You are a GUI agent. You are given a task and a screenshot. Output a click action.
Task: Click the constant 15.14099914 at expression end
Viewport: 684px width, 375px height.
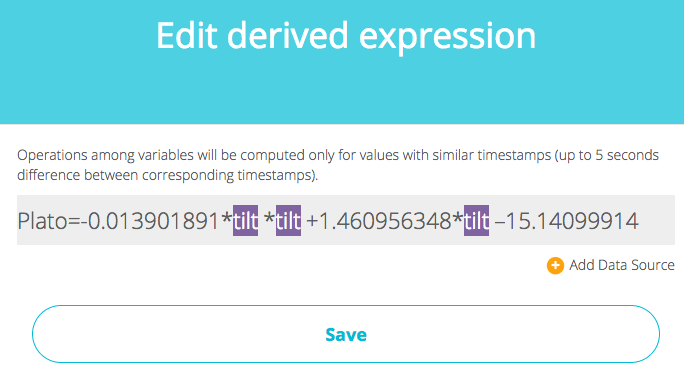pyautogui.click(x=572, y=221)
